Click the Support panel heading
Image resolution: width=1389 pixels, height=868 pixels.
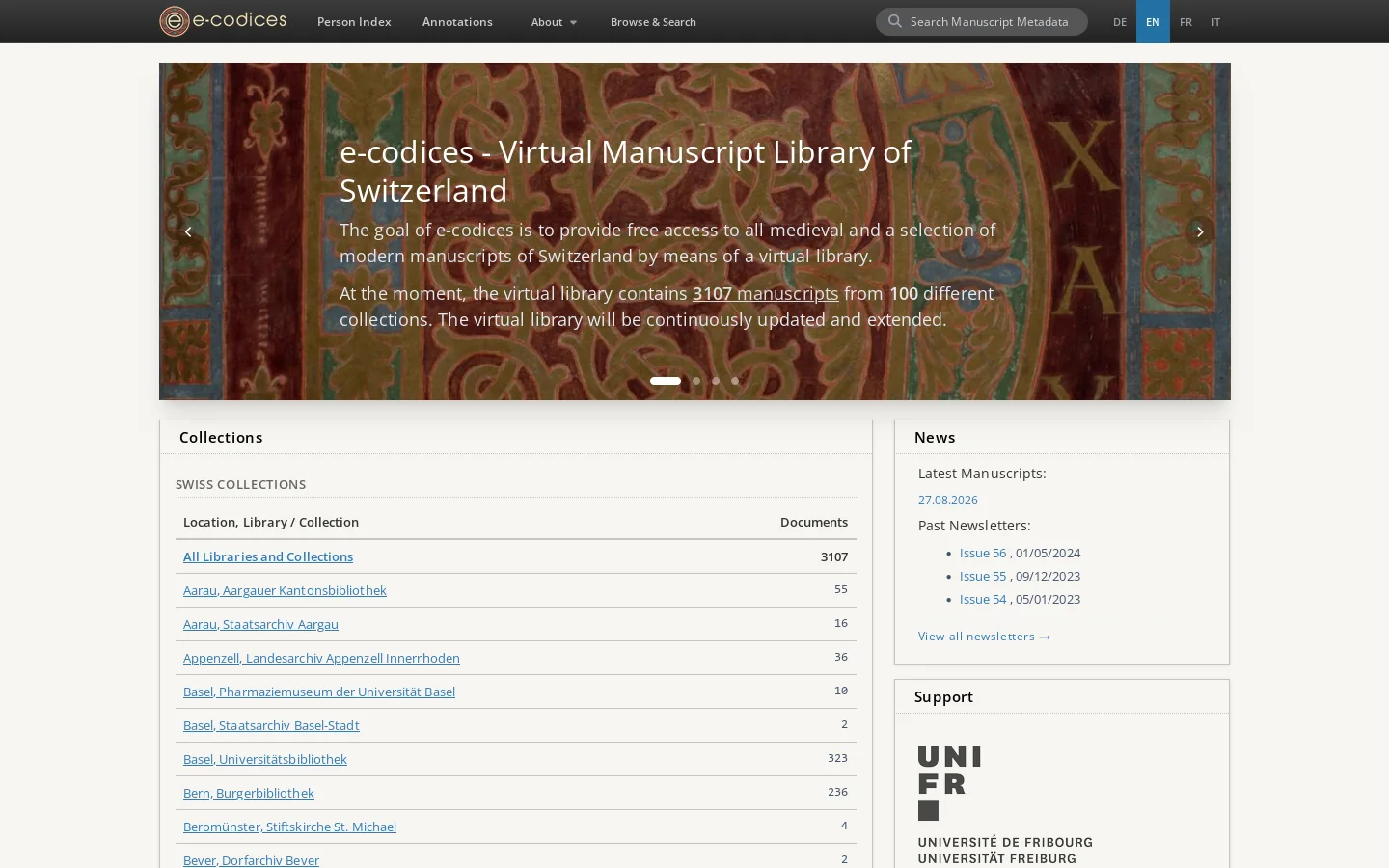(x=943, y=696)
